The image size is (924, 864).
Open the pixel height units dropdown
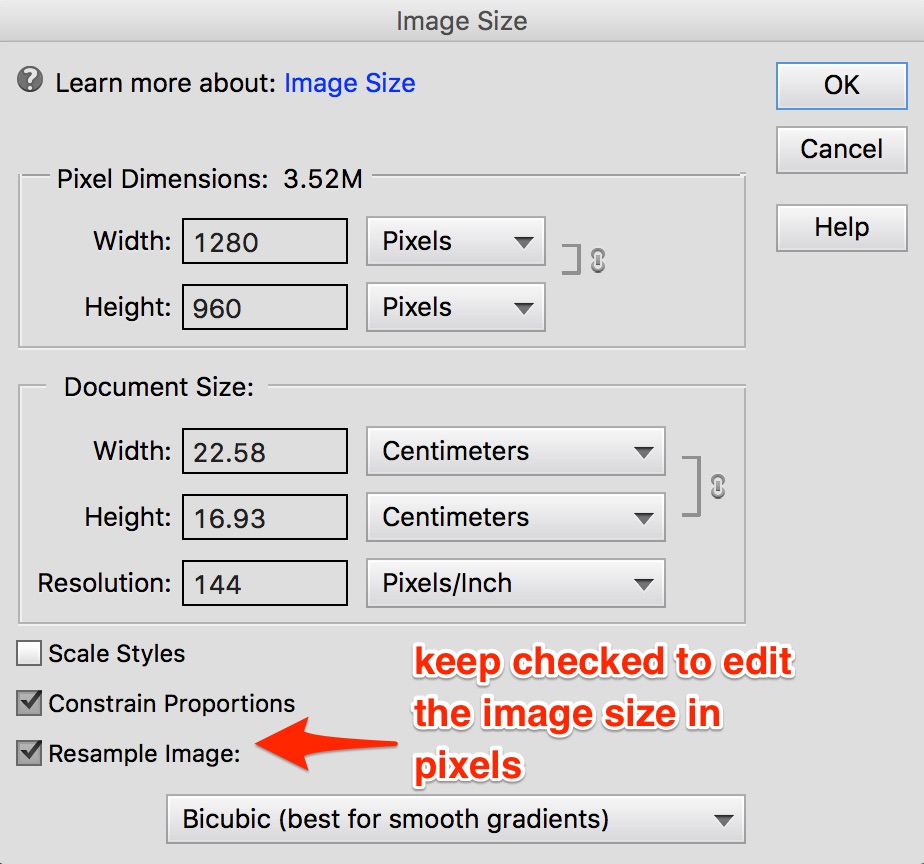455,308
